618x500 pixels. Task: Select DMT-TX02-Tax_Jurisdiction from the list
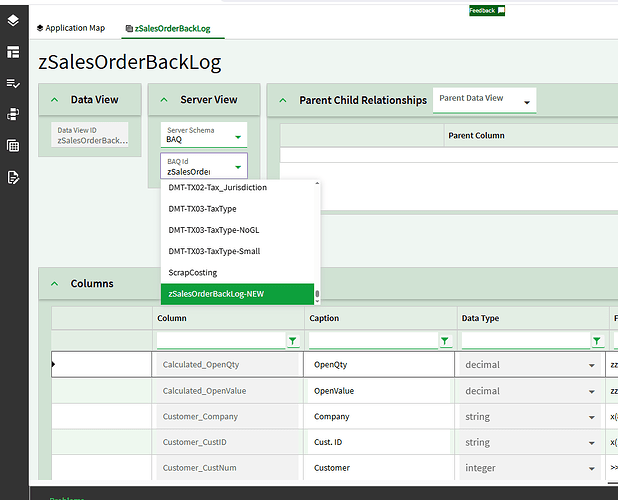pyautogui.click(x=237, y=188)
